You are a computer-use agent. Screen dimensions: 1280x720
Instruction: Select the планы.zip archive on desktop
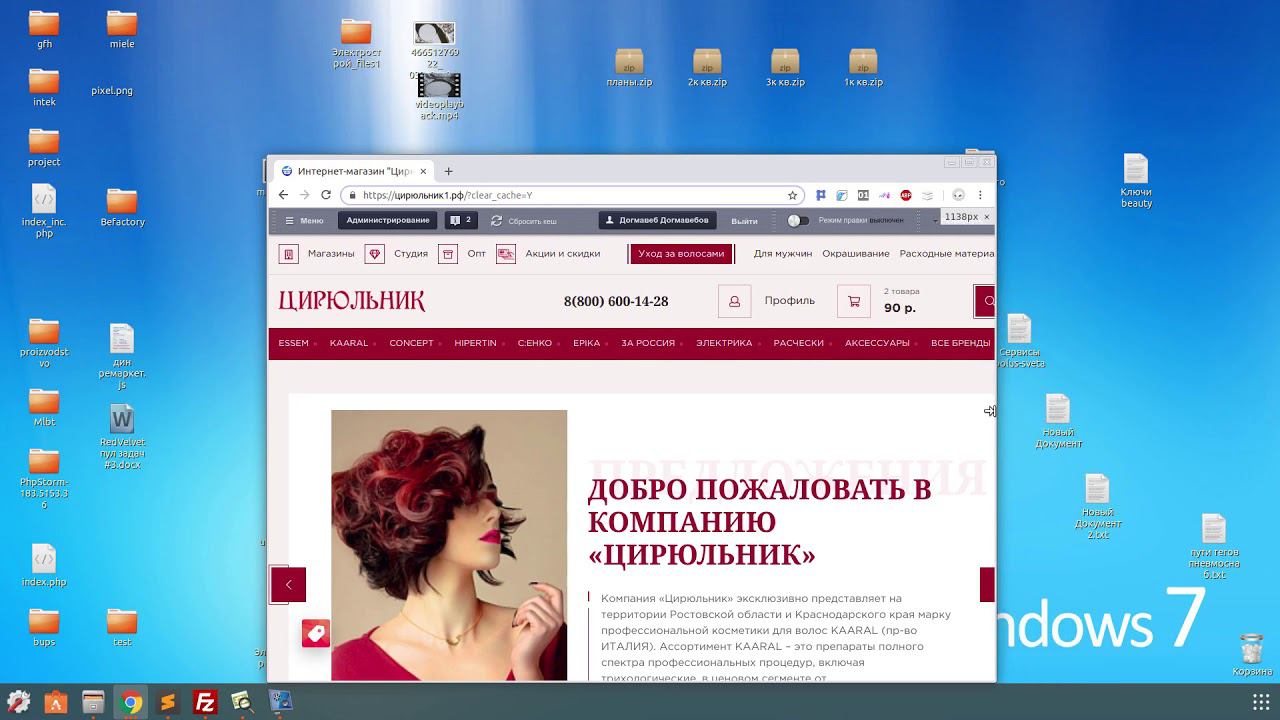pyautogui.click(x=629, y=68)
